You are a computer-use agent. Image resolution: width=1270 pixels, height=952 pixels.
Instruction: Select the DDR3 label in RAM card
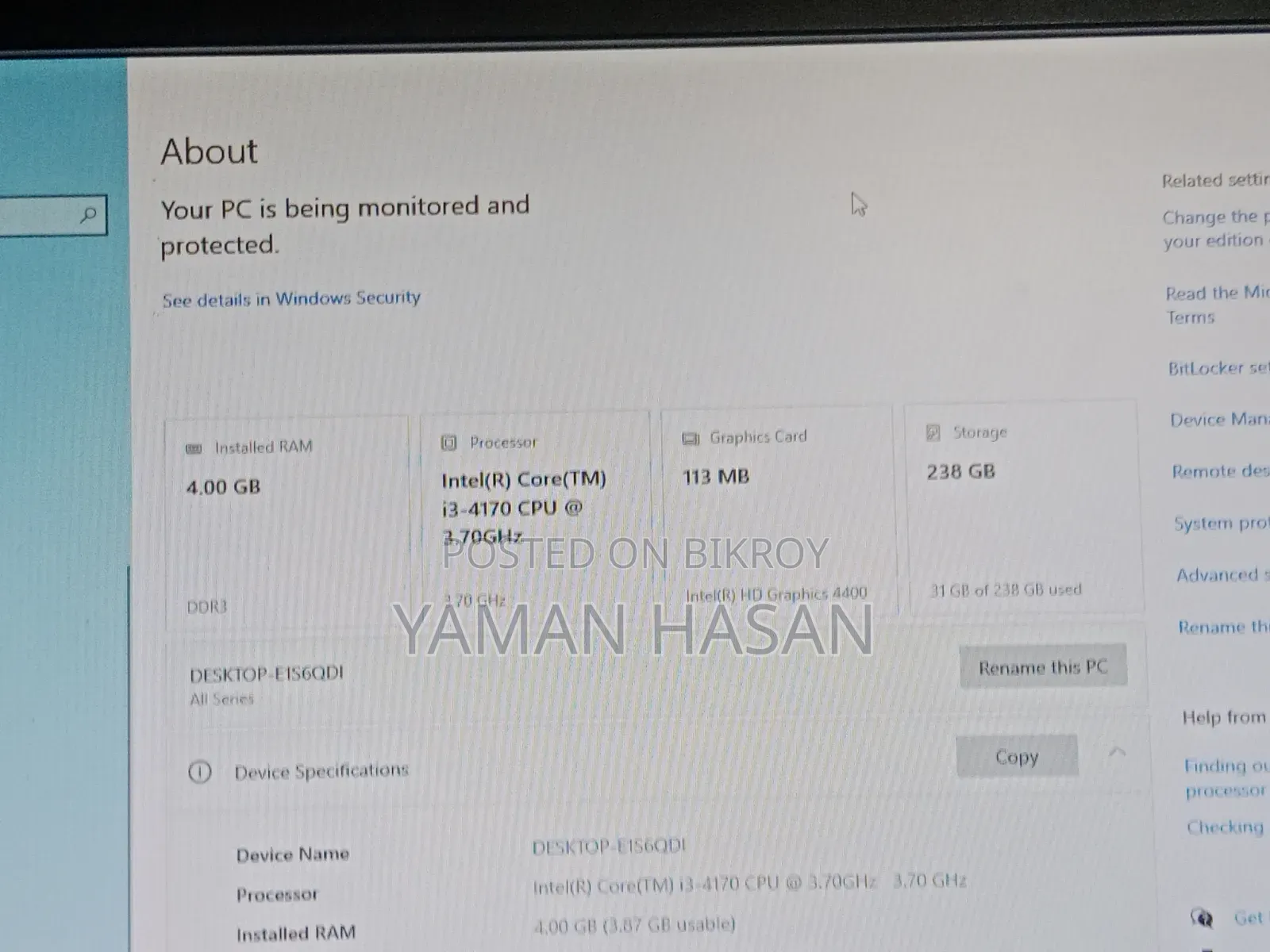click(x=206, y=607)
